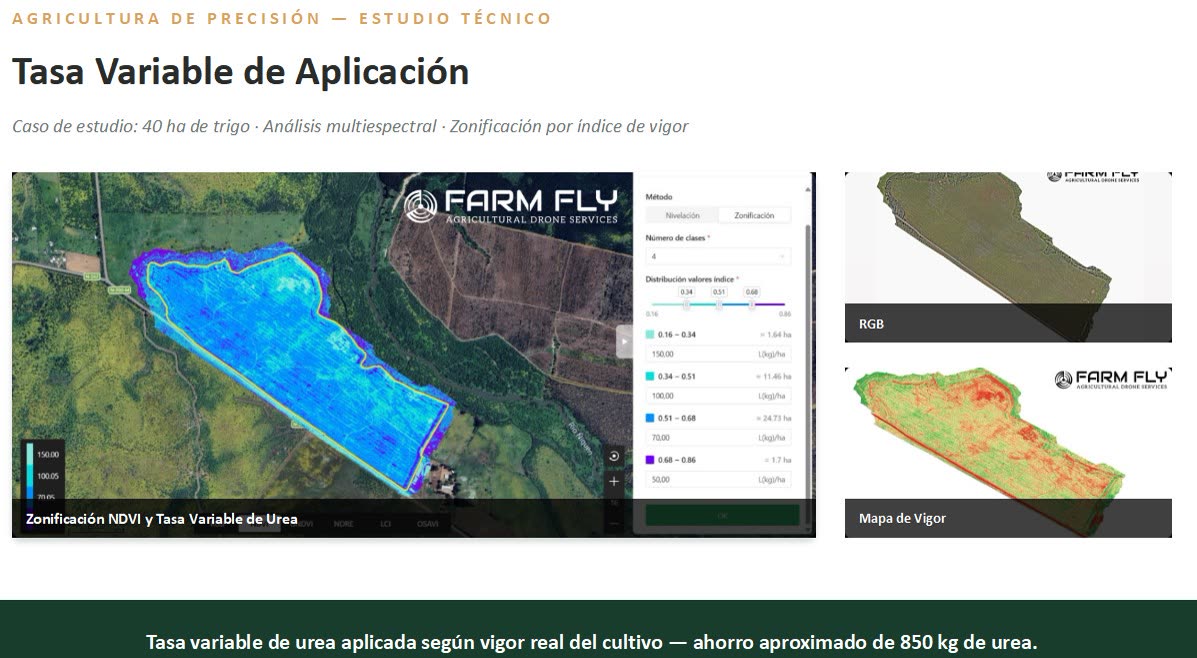Image resolution: width=1197 pixels, height=658 pixels.
Task: Click the purple swatch for range 0.68 – 0.86
Action: 650,460
